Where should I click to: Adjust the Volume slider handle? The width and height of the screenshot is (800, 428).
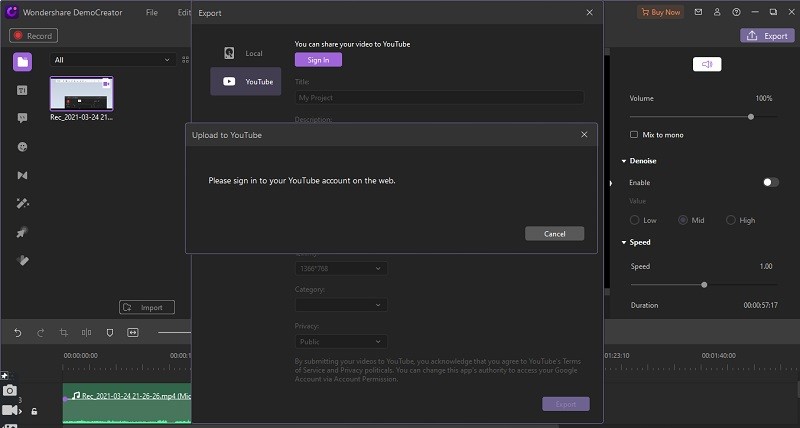[751, 117]
